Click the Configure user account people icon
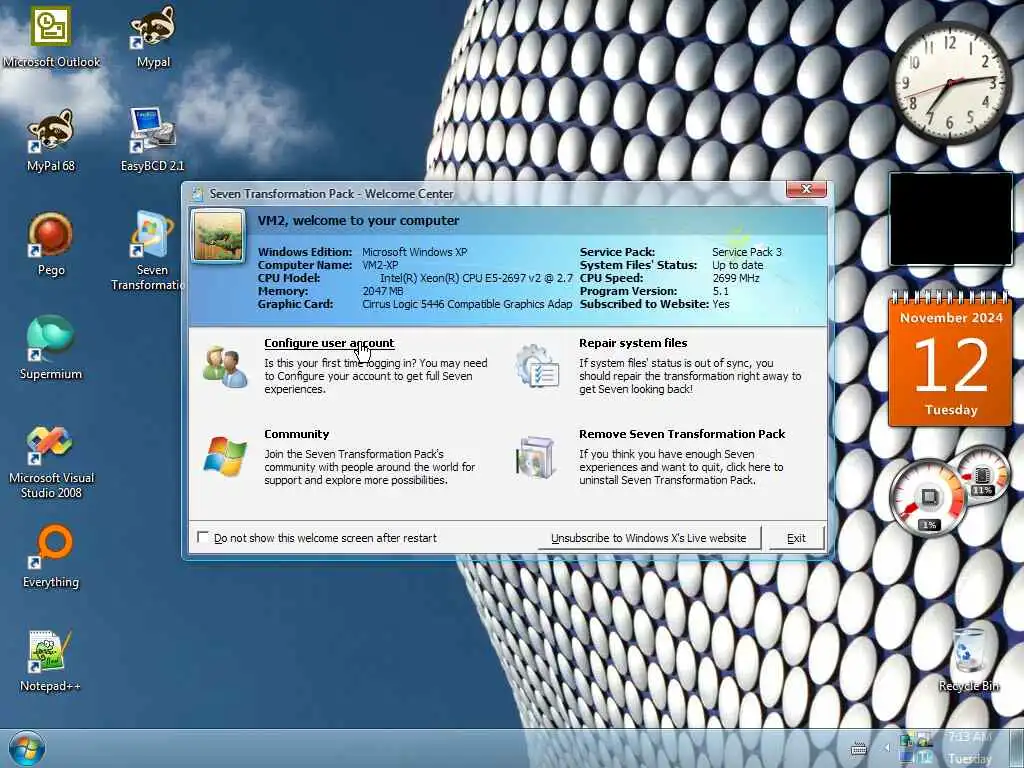 (x=225, y=367)
